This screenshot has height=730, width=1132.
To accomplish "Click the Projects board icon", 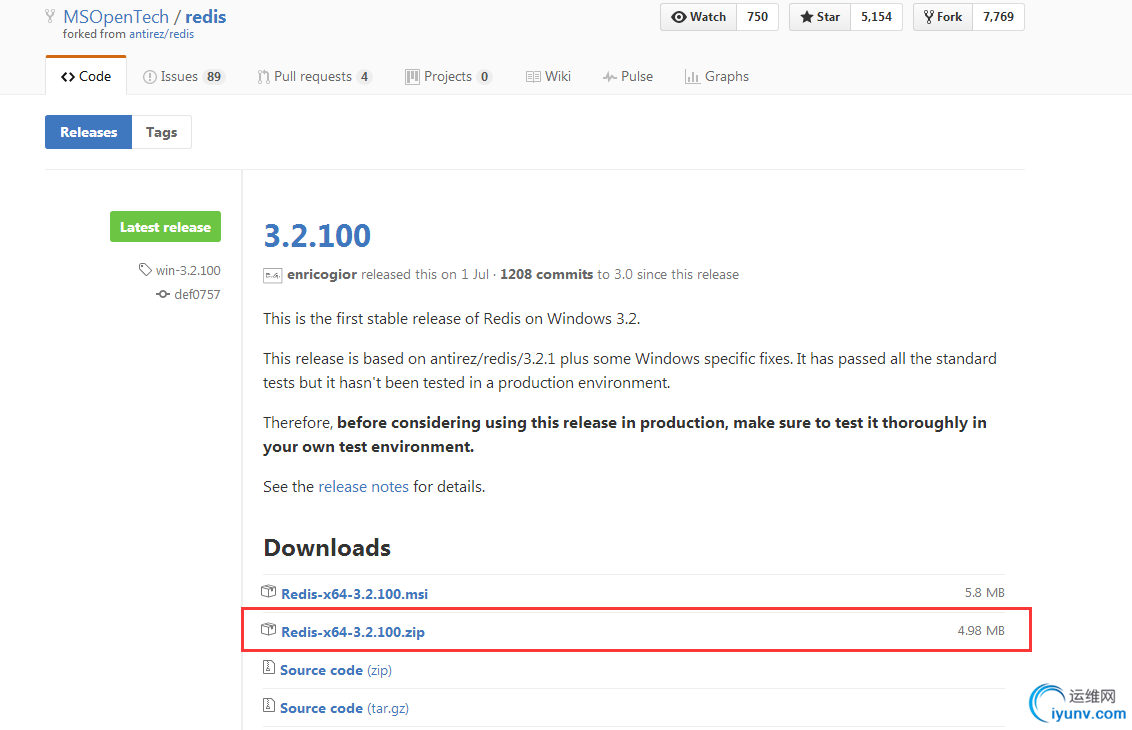I will [x=412, y=77].
